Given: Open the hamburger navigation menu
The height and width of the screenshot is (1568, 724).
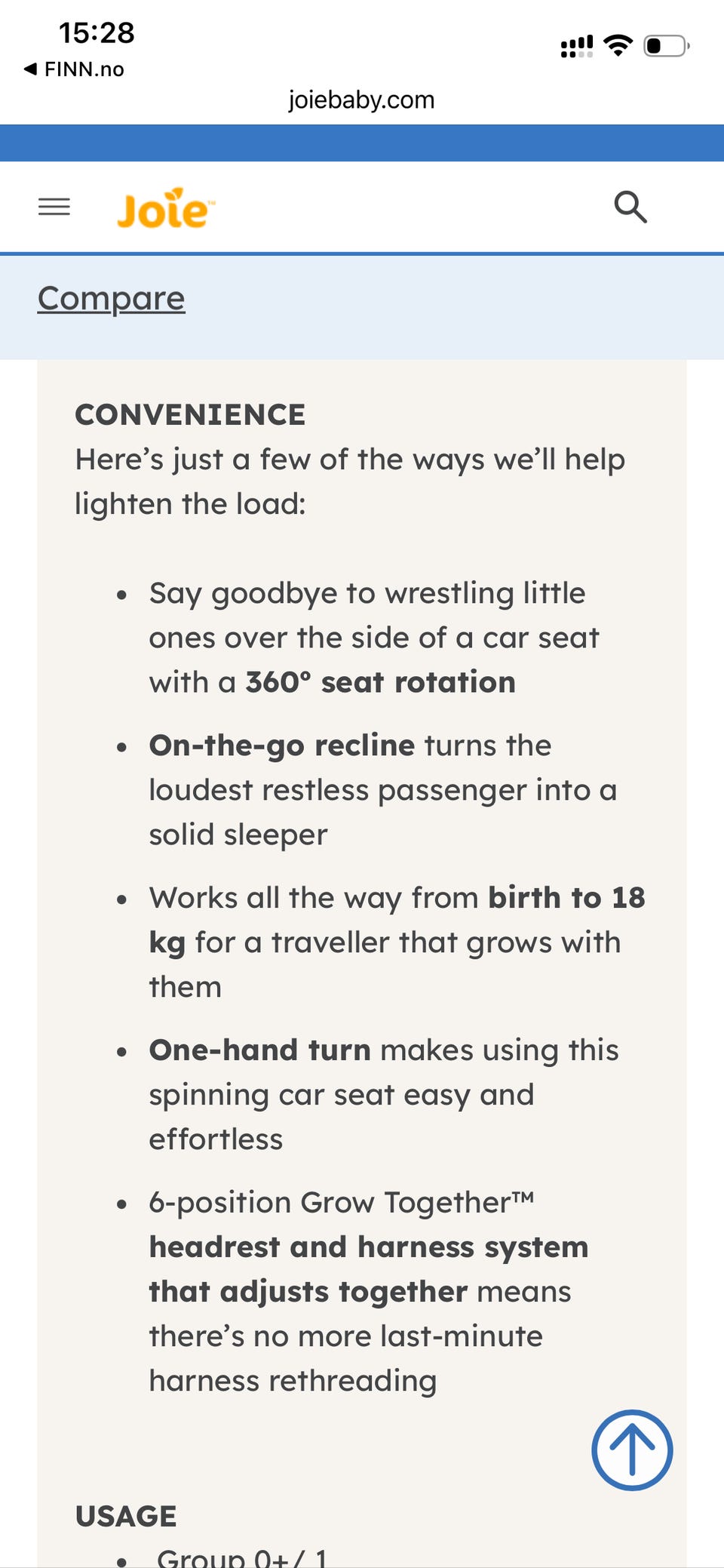Looking at the screenshot, I should pos(54,206).
